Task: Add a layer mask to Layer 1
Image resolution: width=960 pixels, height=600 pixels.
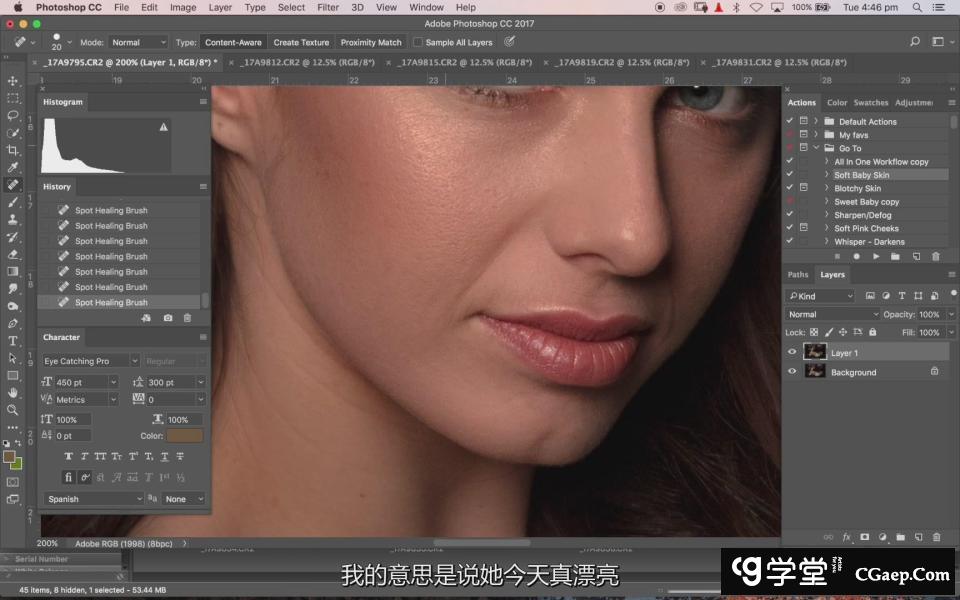Action: (x=865, y=537)
